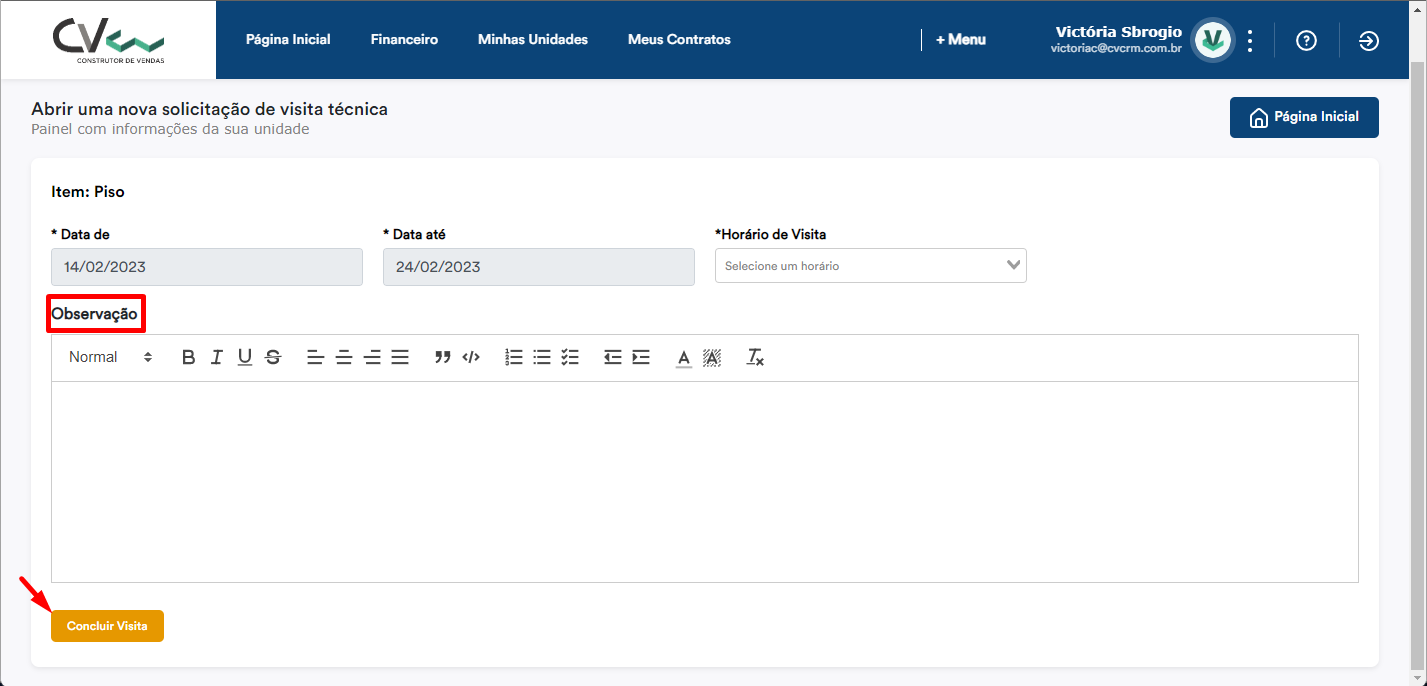Click the Data até field
The image size is (1427, 686).
pyautogui.click(x=539, y=267)
